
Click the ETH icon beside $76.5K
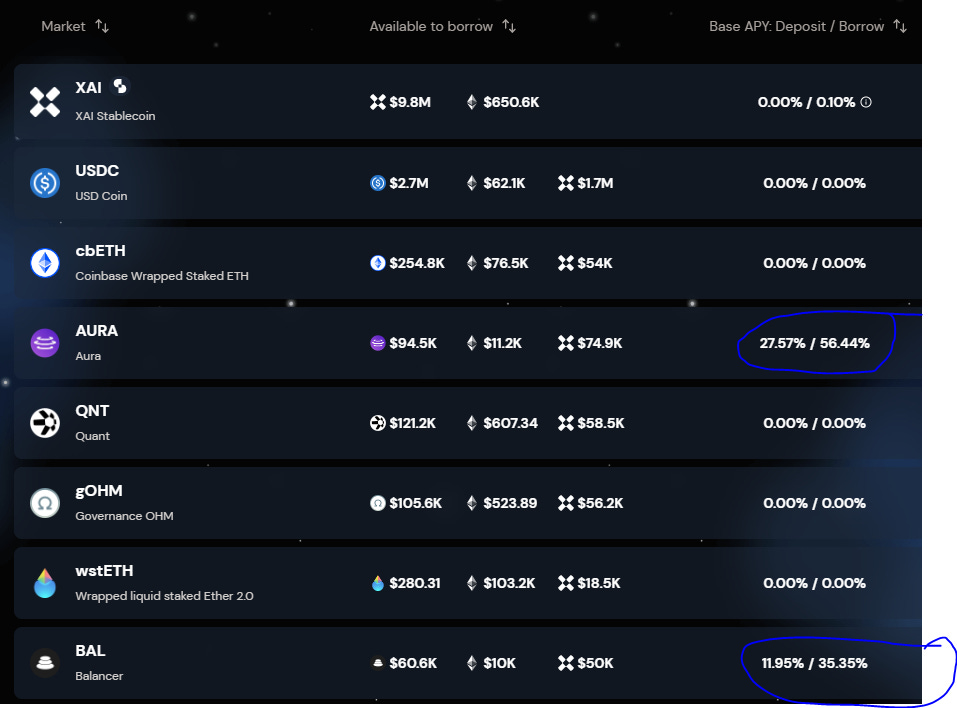point(472,263)
